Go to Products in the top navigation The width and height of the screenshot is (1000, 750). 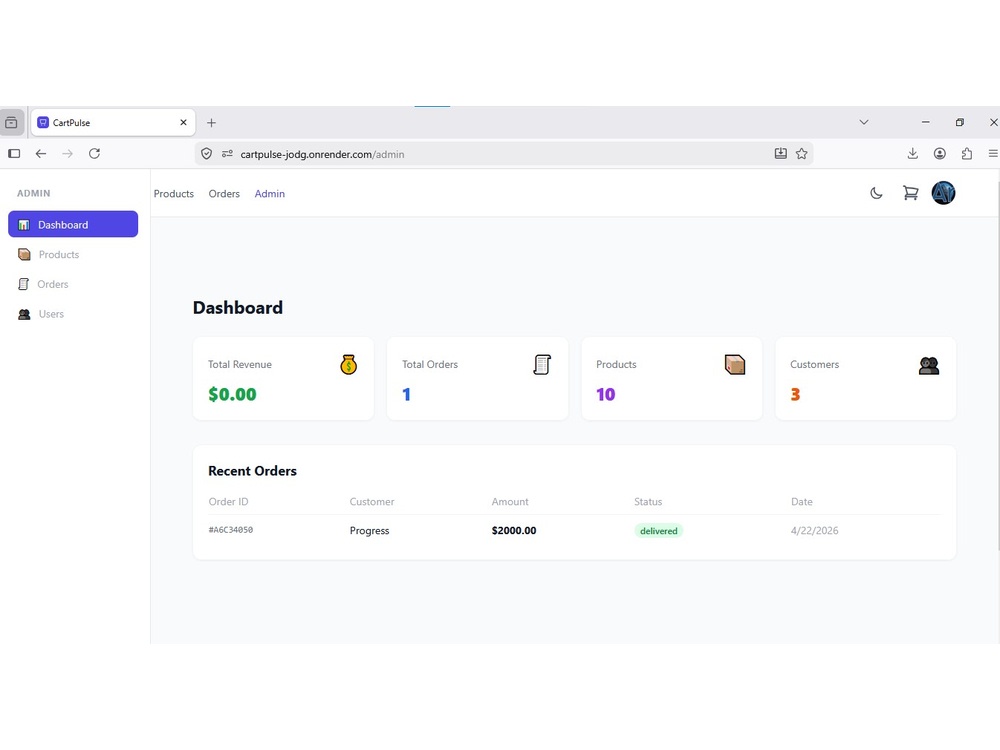173,194
